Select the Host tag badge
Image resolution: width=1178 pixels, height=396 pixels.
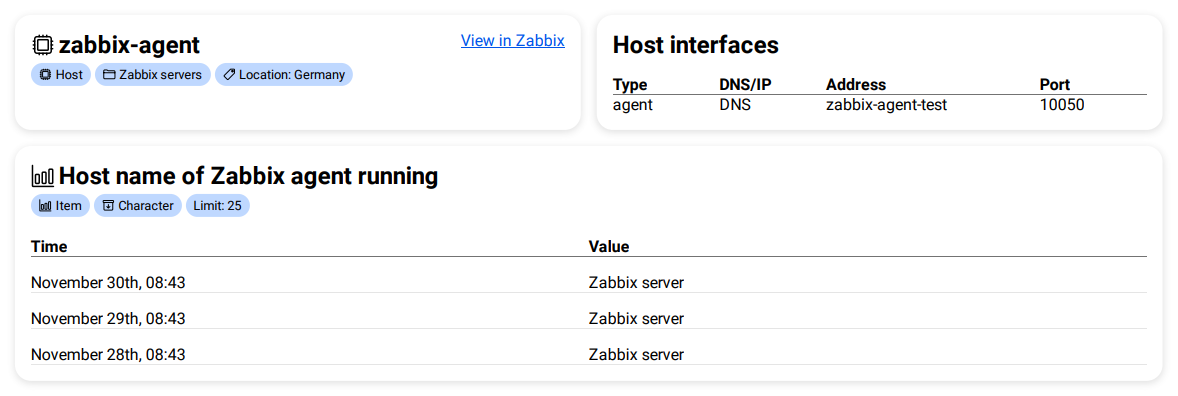(61, 74)
